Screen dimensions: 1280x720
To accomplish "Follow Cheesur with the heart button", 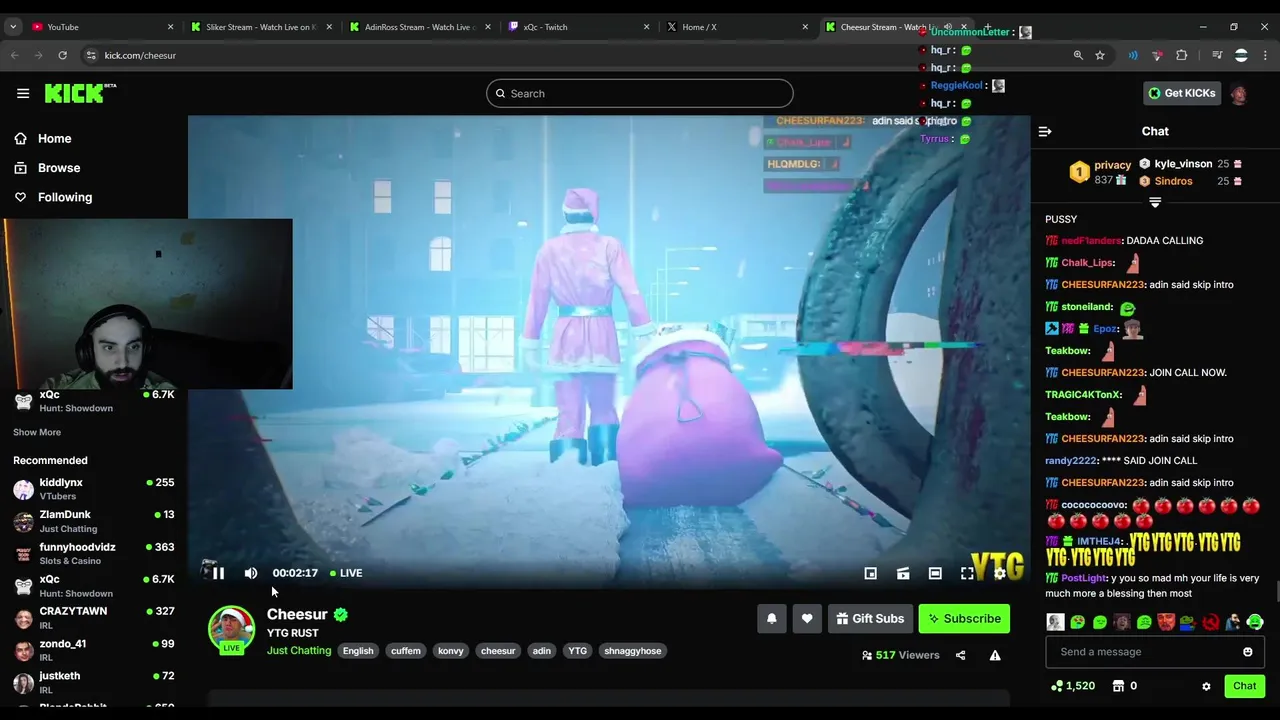I will tap(807, 619).
